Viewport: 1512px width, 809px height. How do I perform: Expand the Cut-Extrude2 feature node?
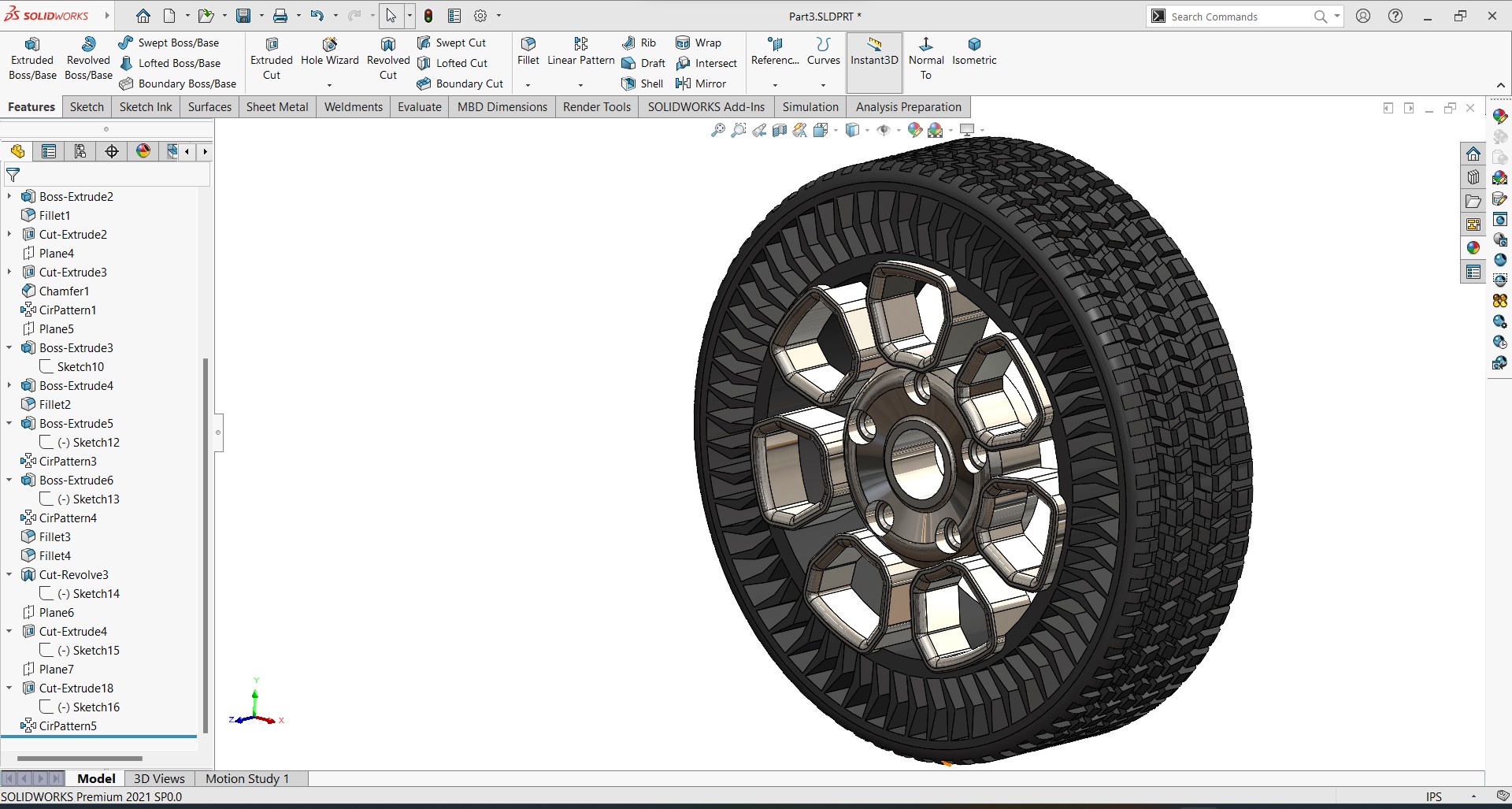click(x=9, y=234)
